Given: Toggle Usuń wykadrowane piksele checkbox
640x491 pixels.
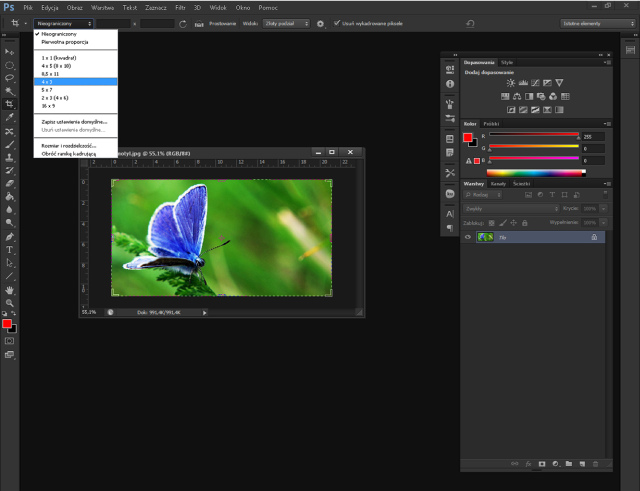Looking at the screenshot, I should [337, 23].
